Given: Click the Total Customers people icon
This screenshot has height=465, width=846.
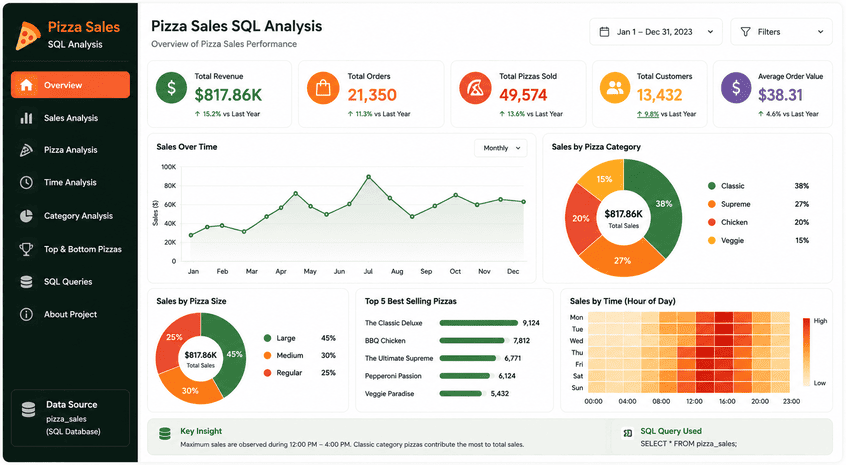Looking at the screenshot, I should (x=615, y=87).
